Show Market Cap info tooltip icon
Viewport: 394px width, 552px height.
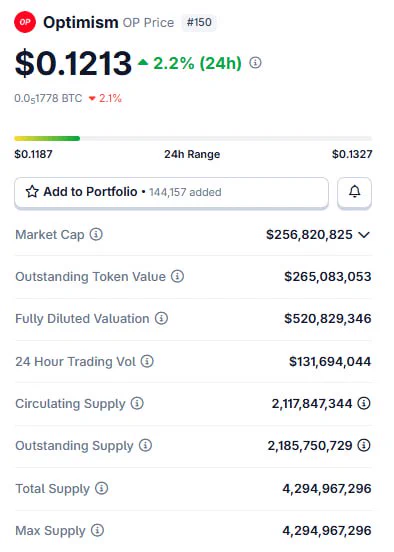[x=96, y=234]
